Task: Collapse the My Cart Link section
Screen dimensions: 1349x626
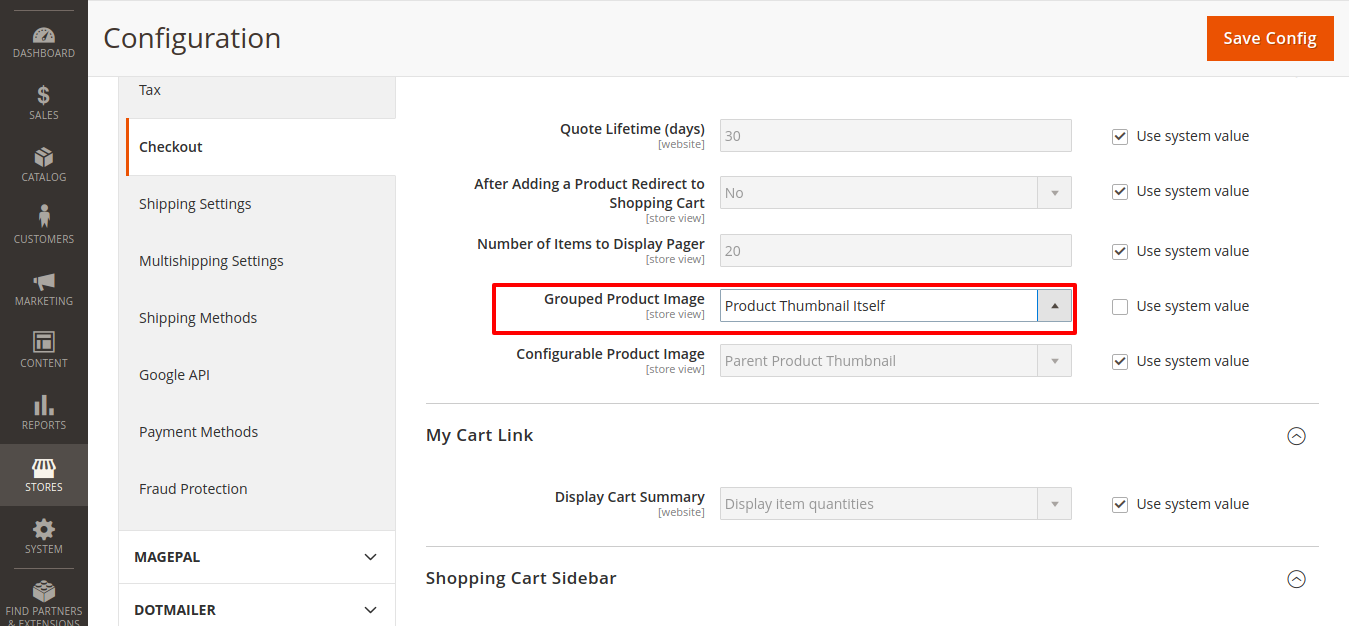Action: 1296,436
